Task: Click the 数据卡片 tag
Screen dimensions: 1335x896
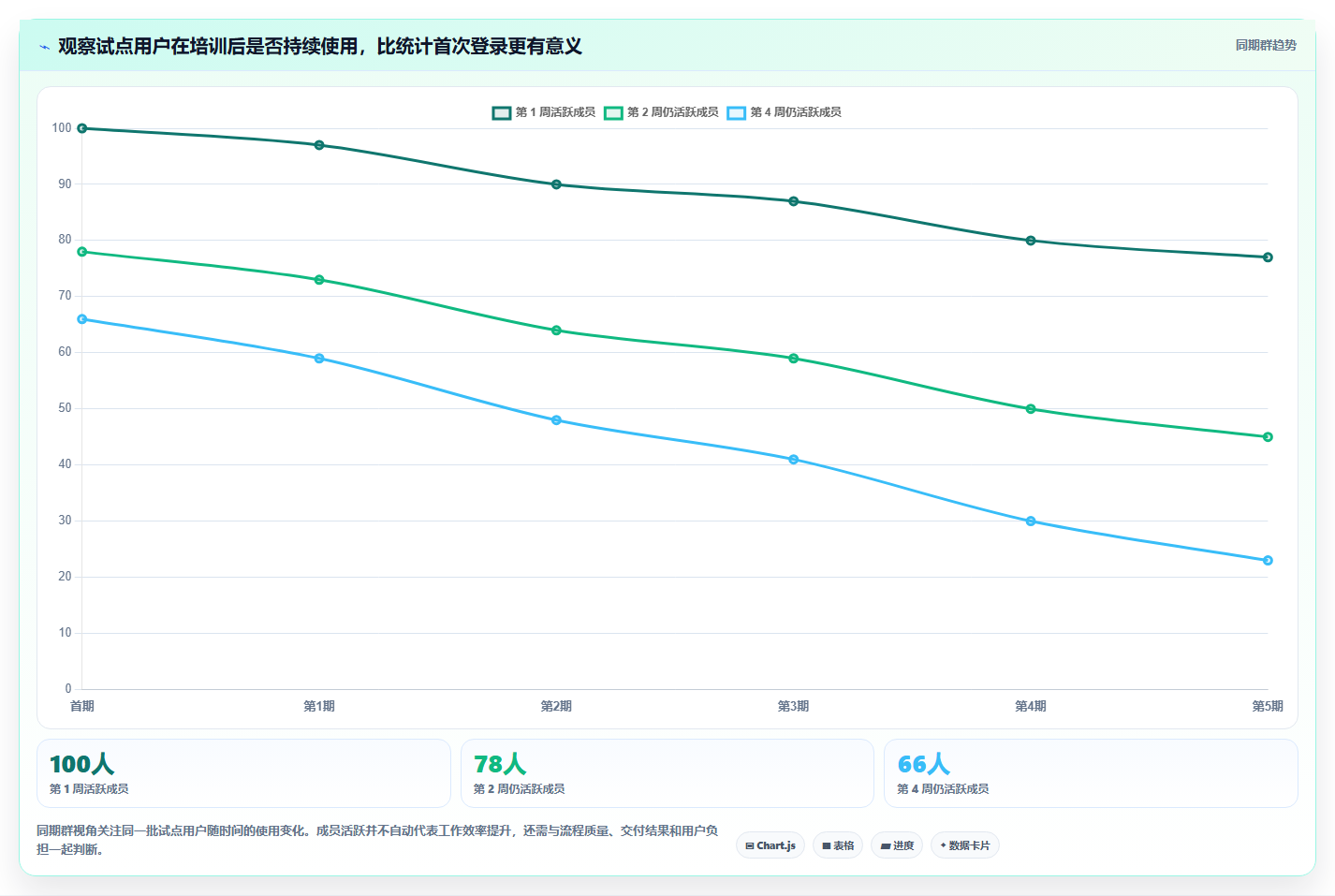Action: coord(965,845)
